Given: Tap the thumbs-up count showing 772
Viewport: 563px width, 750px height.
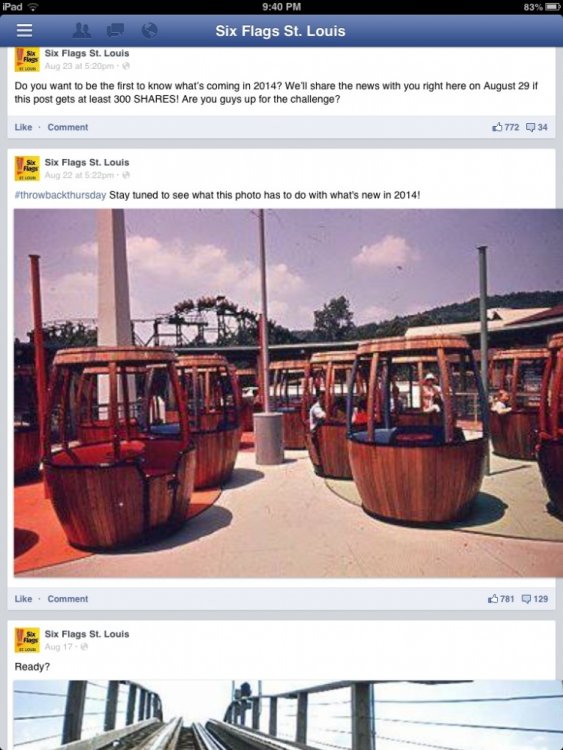Looking at the screenshot, I should 506,127.
